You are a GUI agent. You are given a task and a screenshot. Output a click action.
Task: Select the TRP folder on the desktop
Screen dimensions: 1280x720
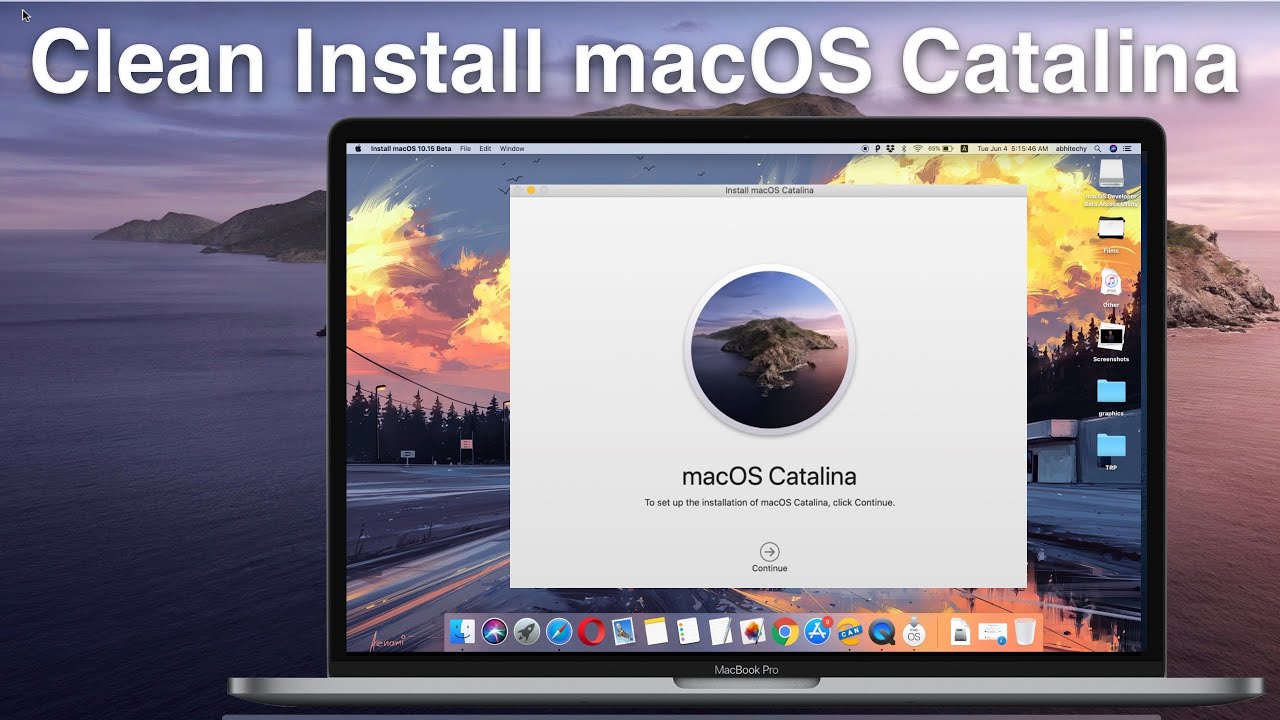coord(1111,445)
